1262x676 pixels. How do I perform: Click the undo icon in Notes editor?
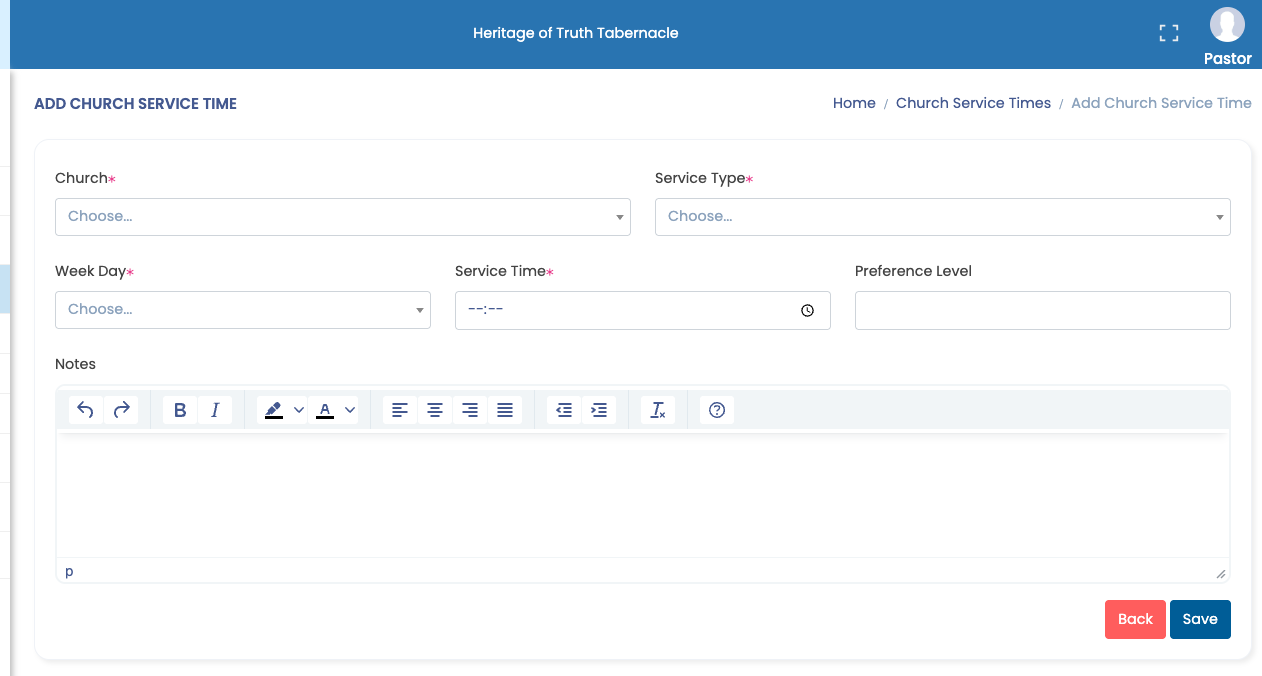pos(86,410)
